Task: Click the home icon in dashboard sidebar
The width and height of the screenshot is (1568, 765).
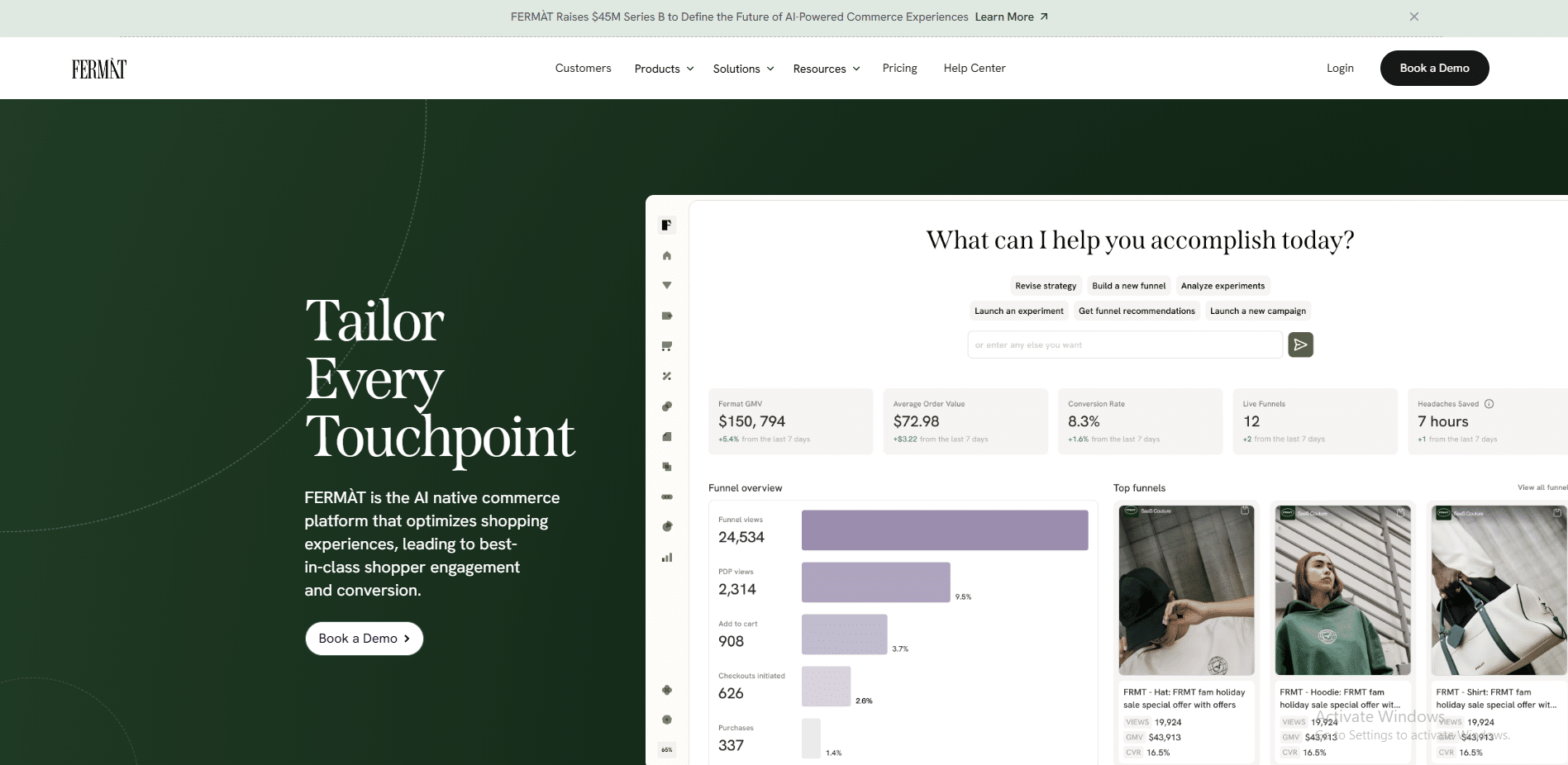Action: 667,256
